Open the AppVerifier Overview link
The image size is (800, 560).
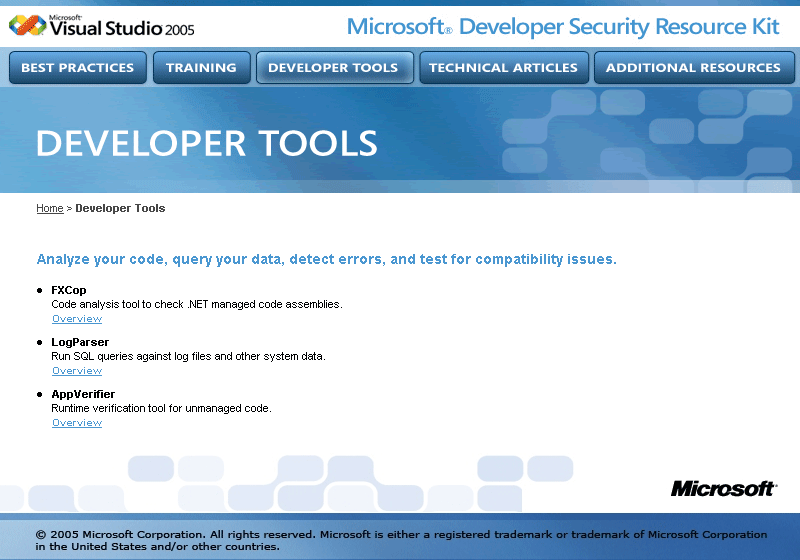click(77, 423)
